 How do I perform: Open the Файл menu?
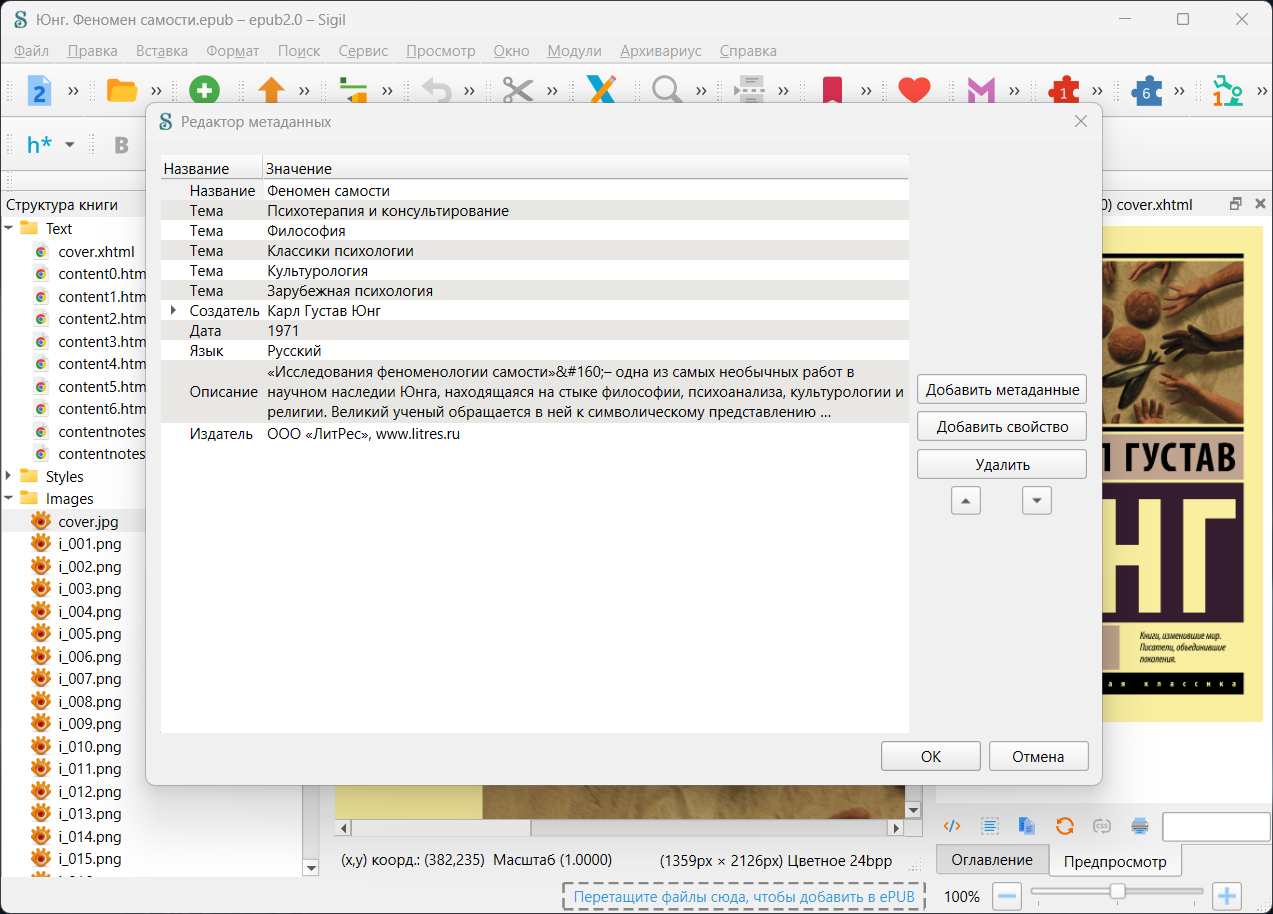32,51
